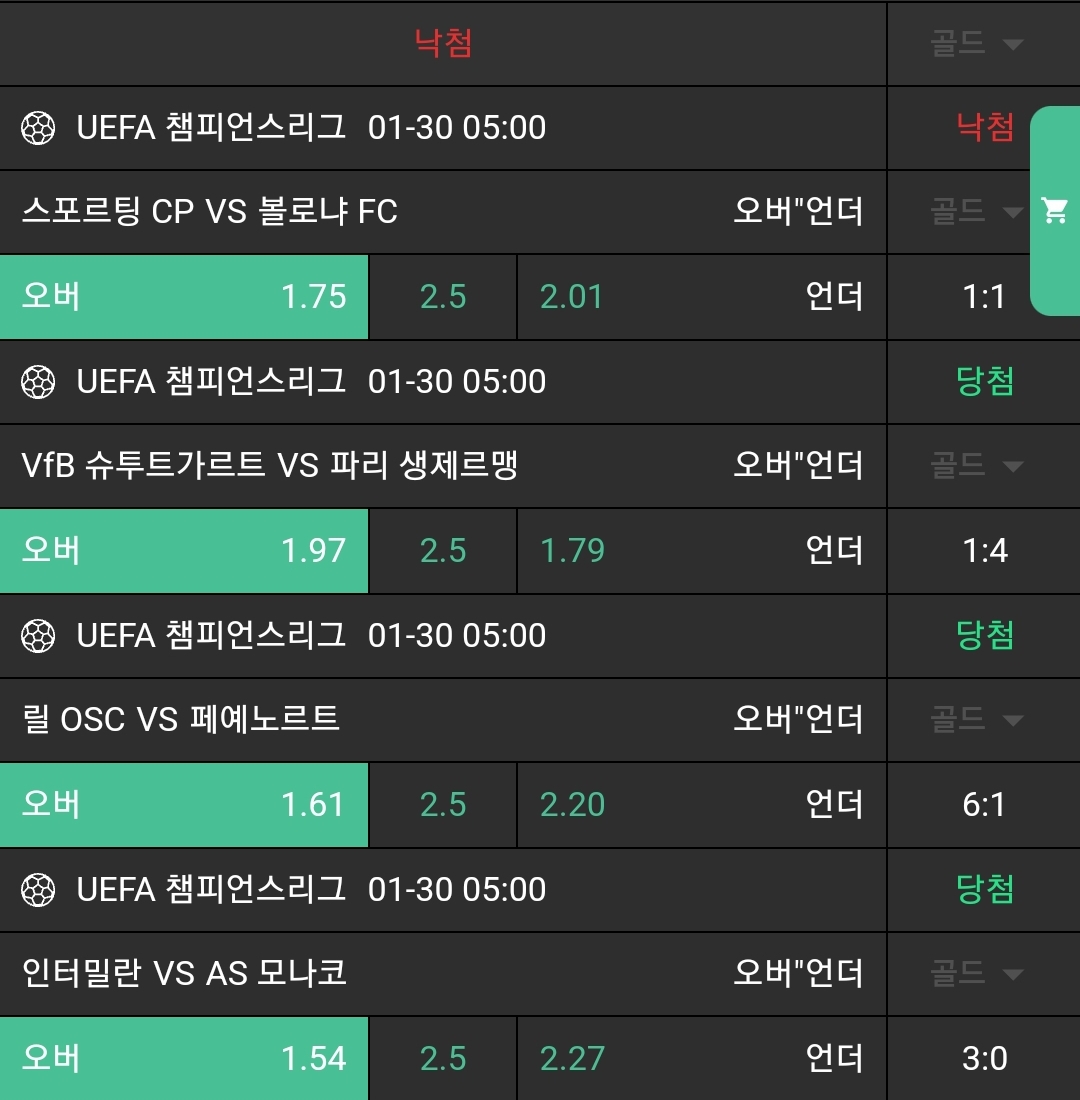The image size is (1080, 1100).
Task: Pick 언더 2.27 for Inter Milan vs Monaco
Action: click(701, 1059)
